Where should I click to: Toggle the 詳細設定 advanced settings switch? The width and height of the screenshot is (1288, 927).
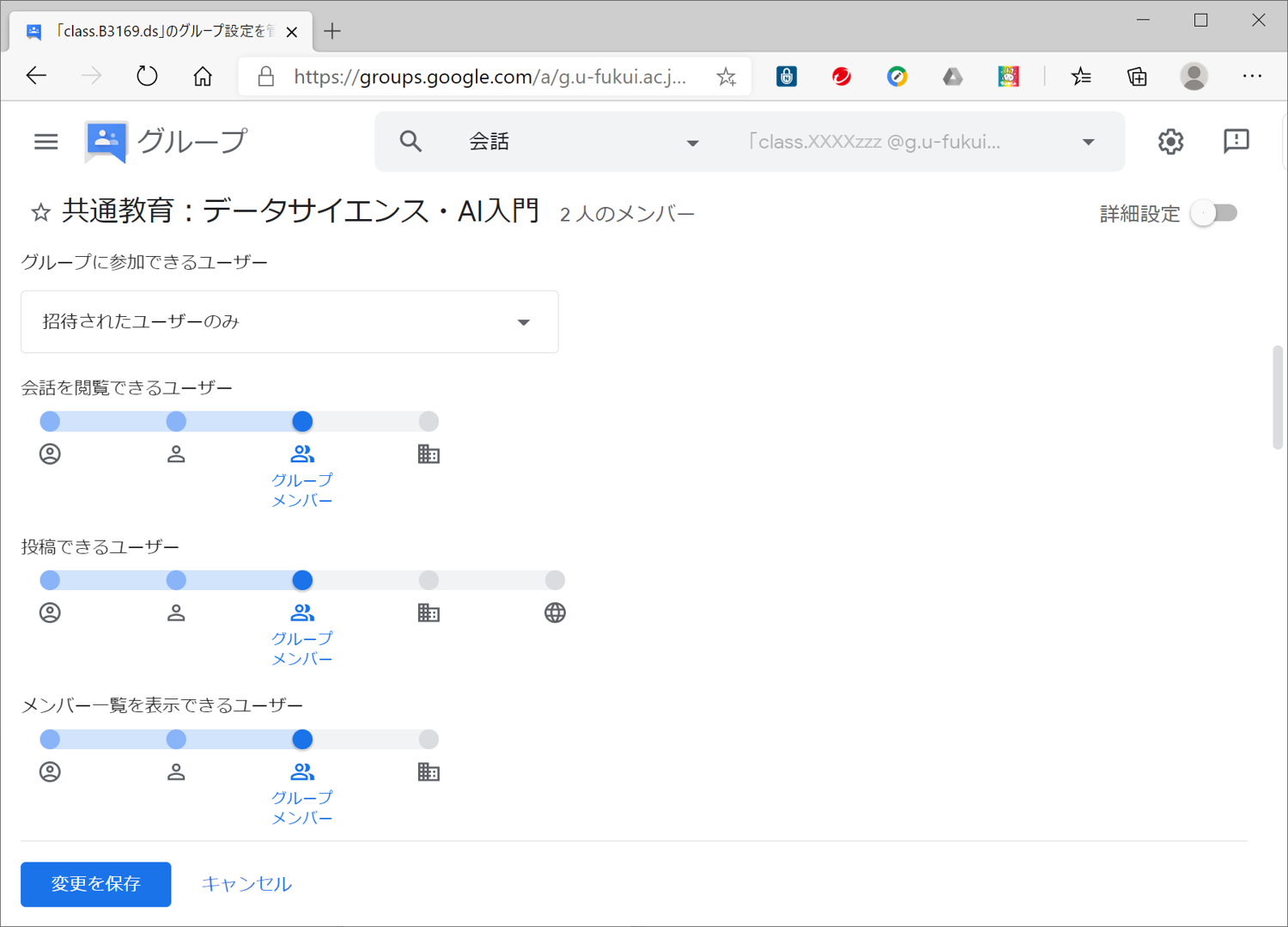tap(1214, 213)
